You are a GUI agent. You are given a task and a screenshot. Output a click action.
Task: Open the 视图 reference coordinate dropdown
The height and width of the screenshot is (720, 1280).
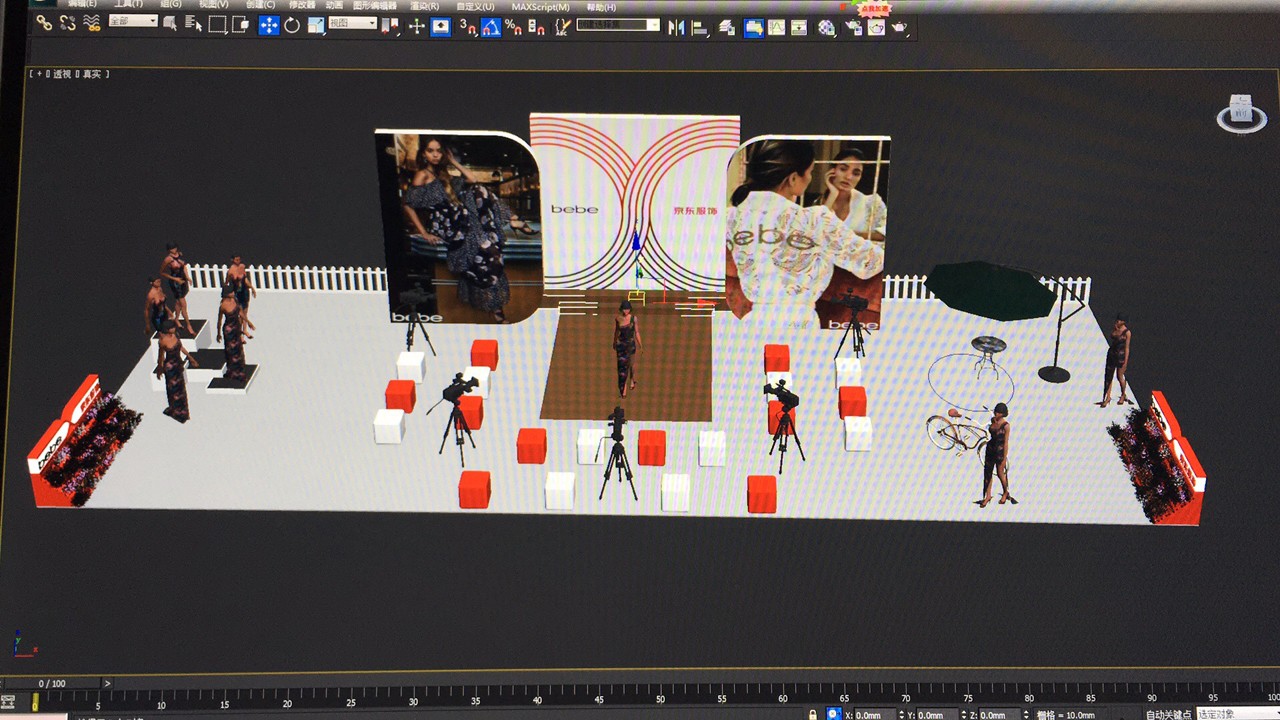click(x=352, y=23)
